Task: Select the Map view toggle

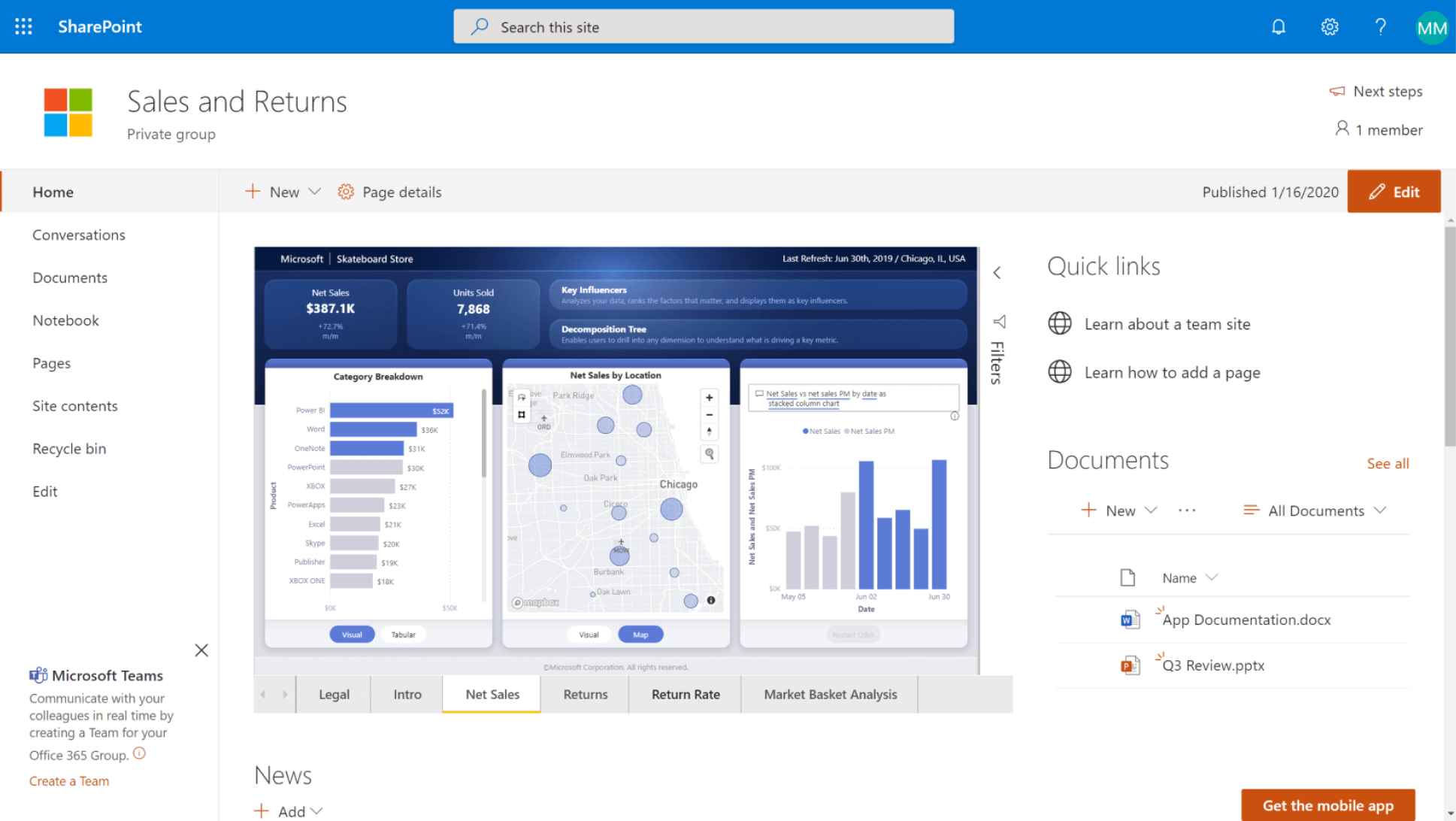Action: (640, 635)
